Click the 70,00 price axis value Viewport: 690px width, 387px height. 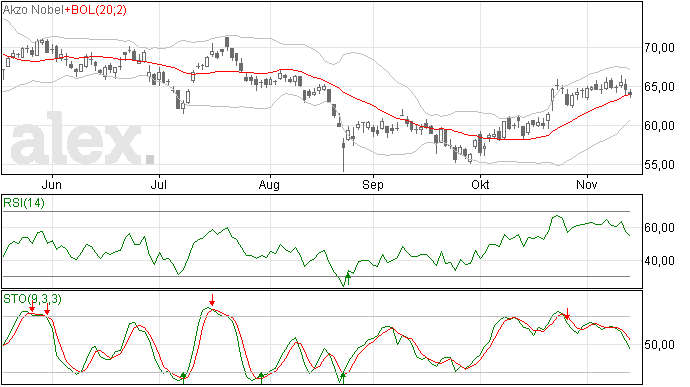659,48
